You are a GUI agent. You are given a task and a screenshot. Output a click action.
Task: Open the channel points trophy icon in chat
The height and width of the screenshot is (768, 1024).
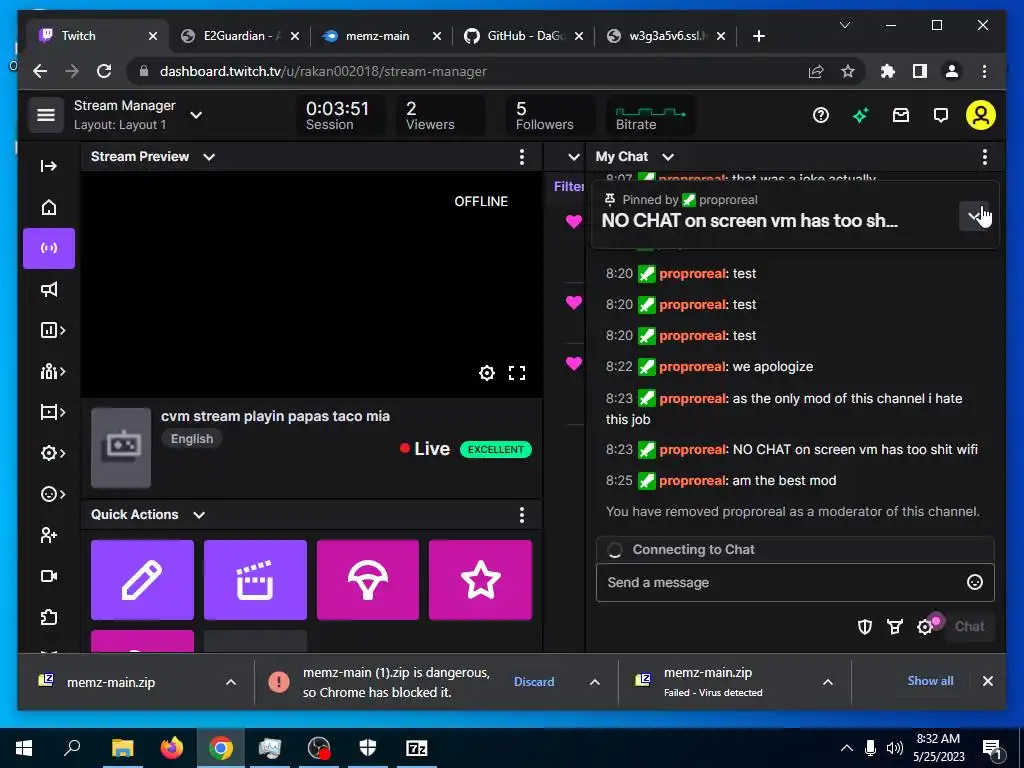[x=895, y=627]
